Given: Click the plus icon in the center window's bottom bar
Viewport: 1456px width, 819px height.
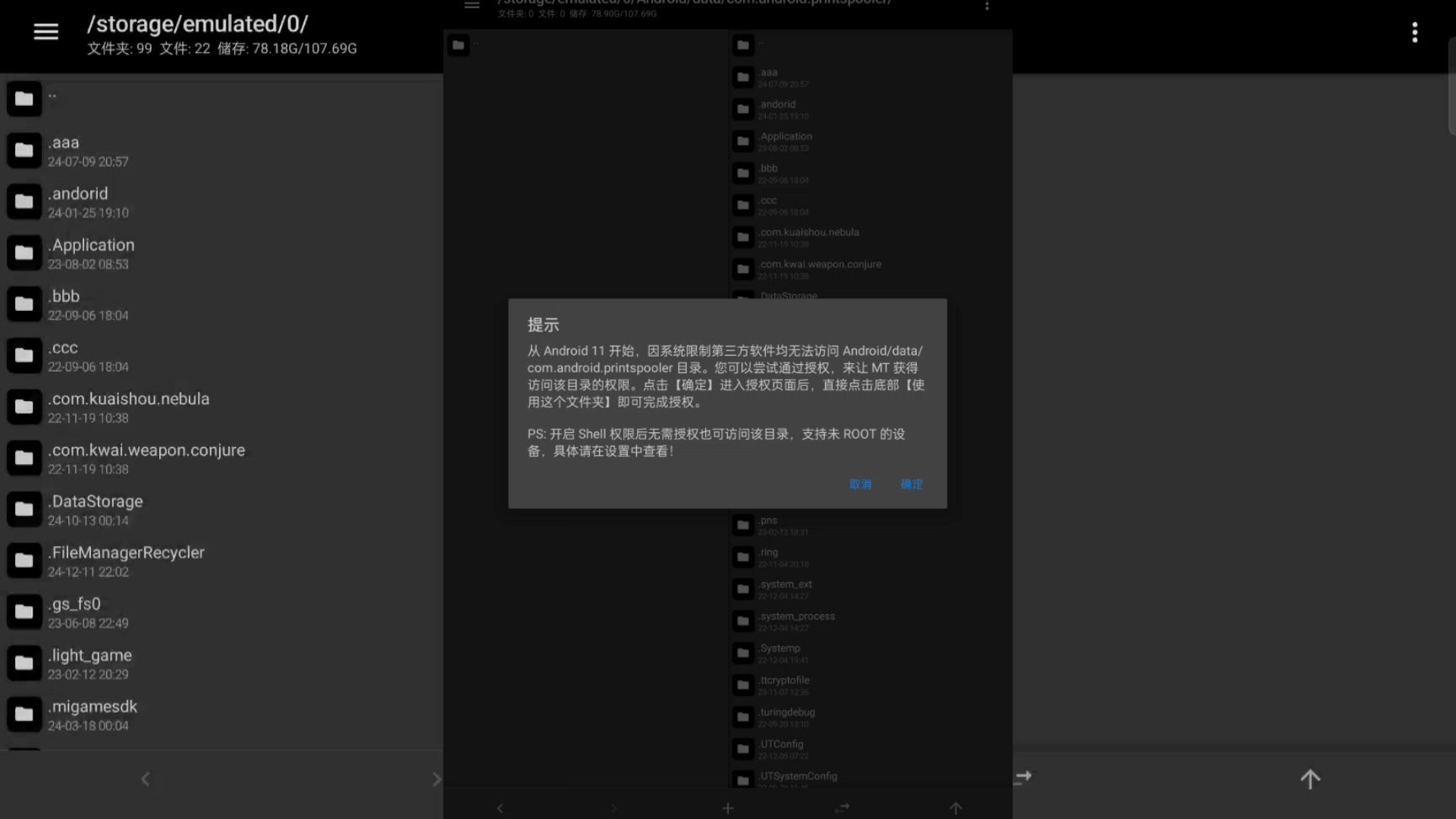Looking at the screenshot, I should click(727, 808).
